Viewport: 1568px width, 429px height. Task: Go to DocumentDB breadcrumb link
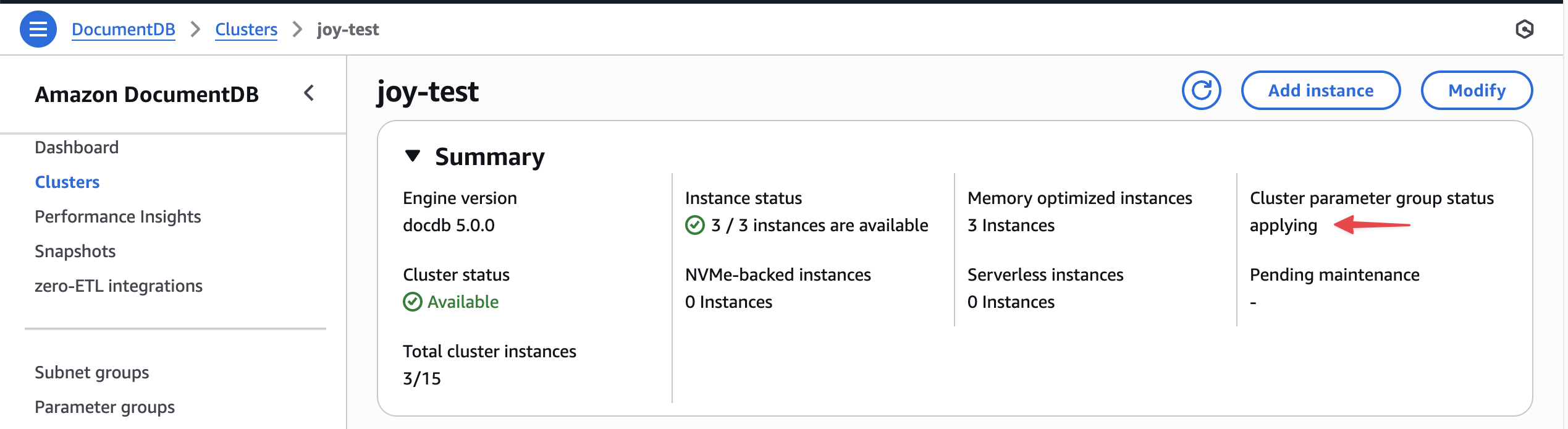tap(124, 29)
